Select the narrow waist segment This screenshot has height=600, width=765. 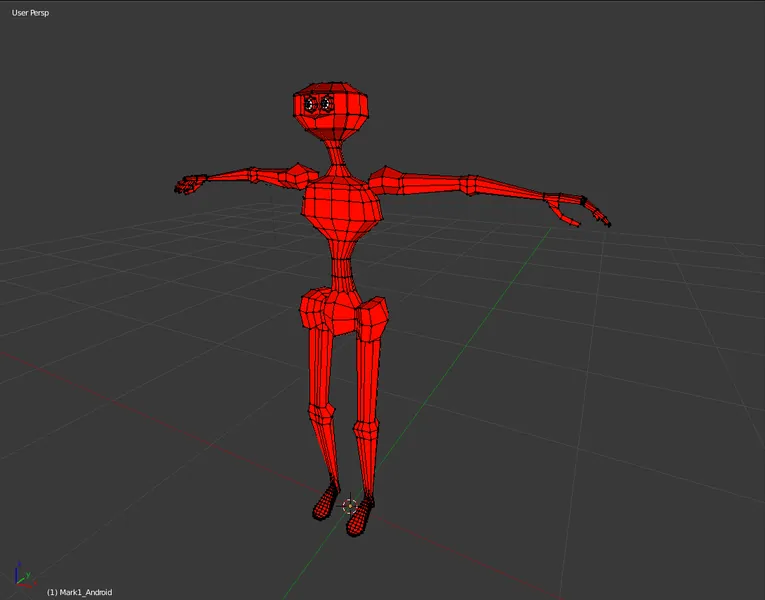point(343,266)
